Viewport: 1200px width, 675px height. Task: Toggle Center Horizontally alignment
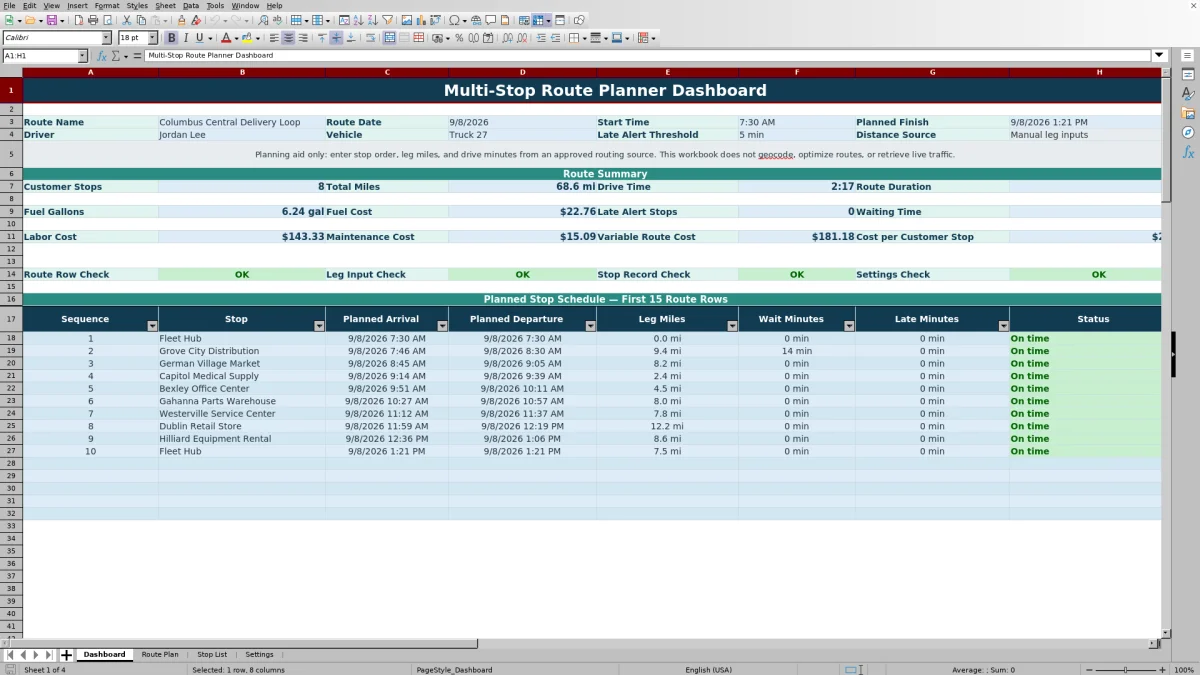click(288, 38)
